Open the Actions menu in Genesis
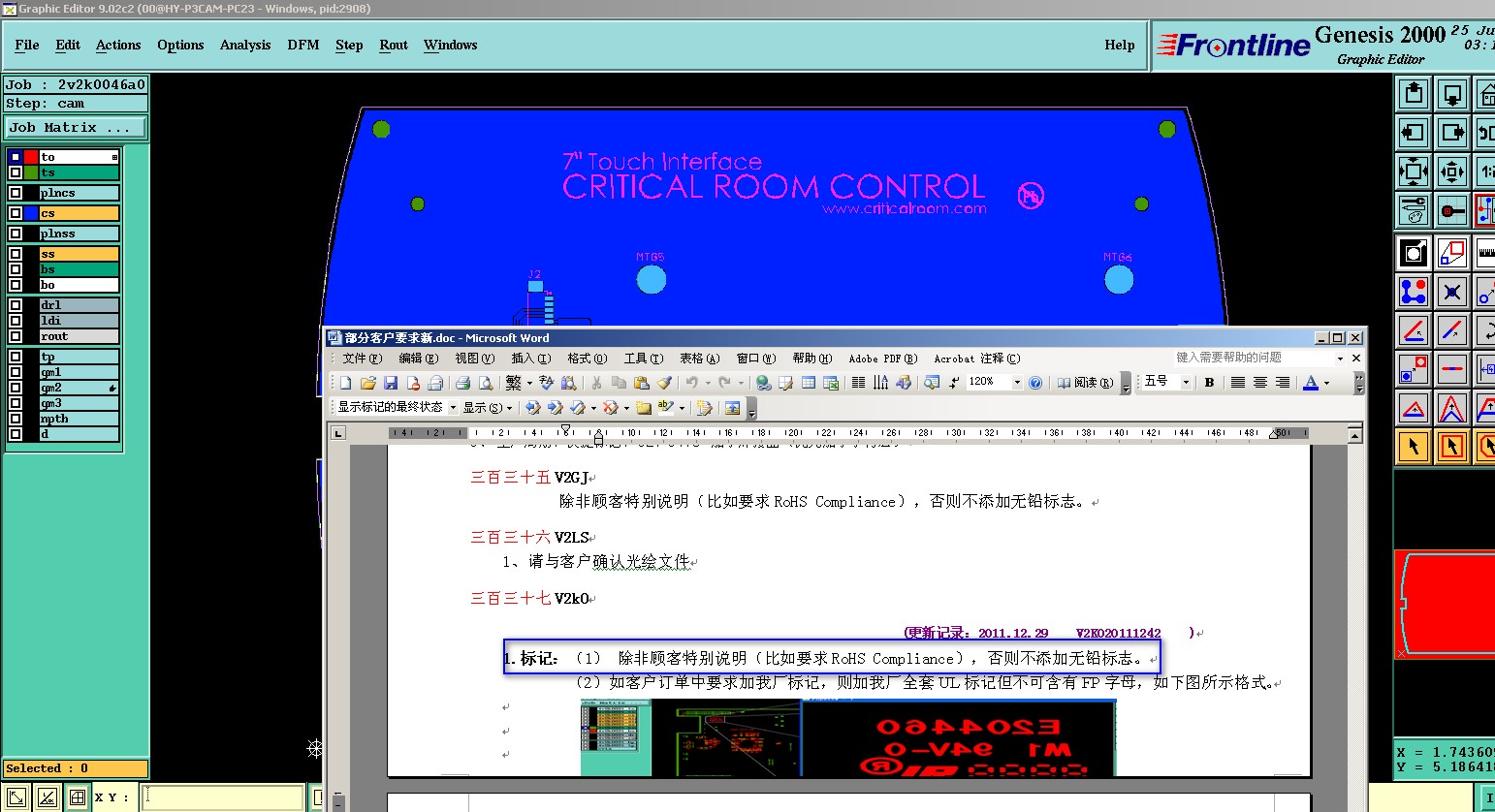 (118, 45)
